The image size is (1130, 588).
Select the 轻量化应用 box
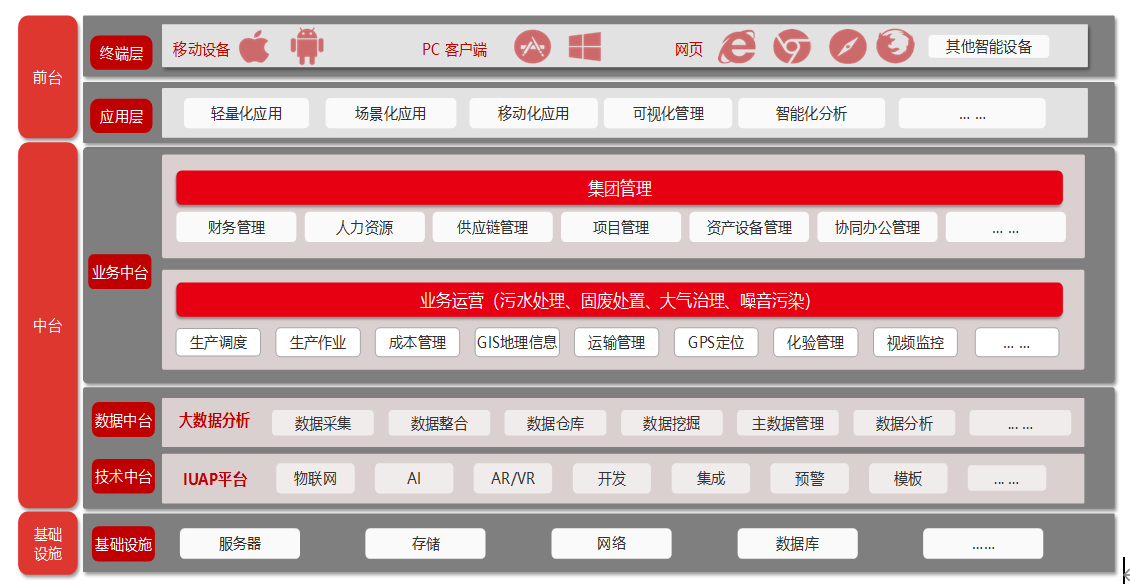pos(246,114)
